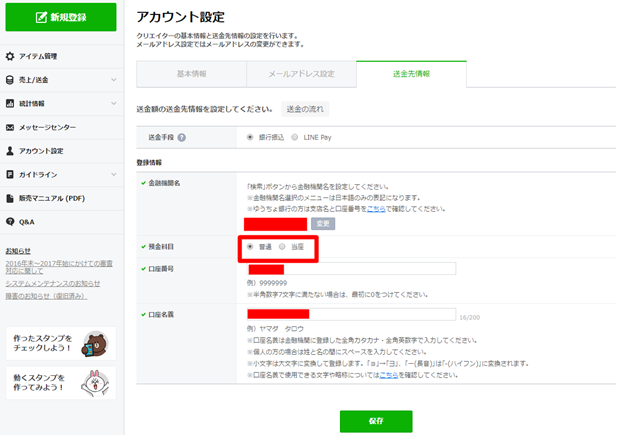Select the 当座 deposit type radio
The height and width of the screenshot is (435, 620).
[282, 247]
